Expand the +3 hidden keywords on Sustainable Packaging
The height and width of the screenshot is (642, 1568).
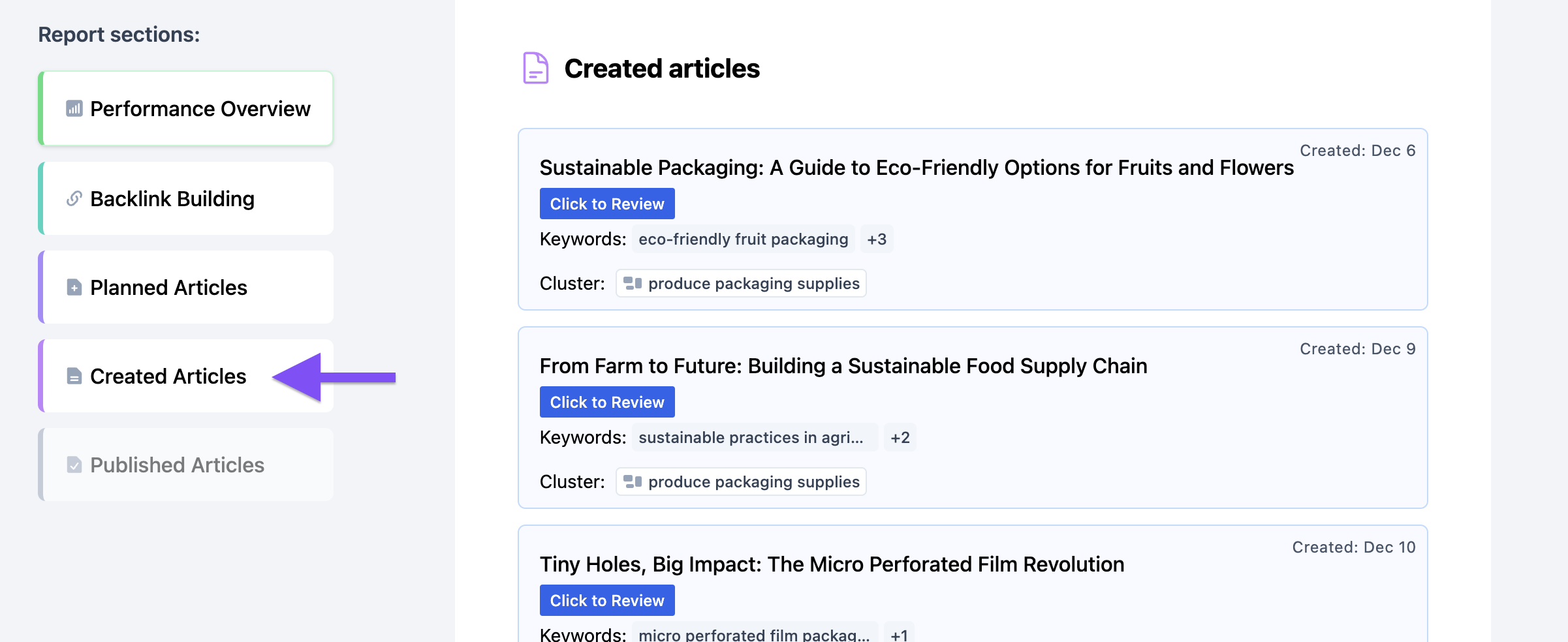coord(877,239)
